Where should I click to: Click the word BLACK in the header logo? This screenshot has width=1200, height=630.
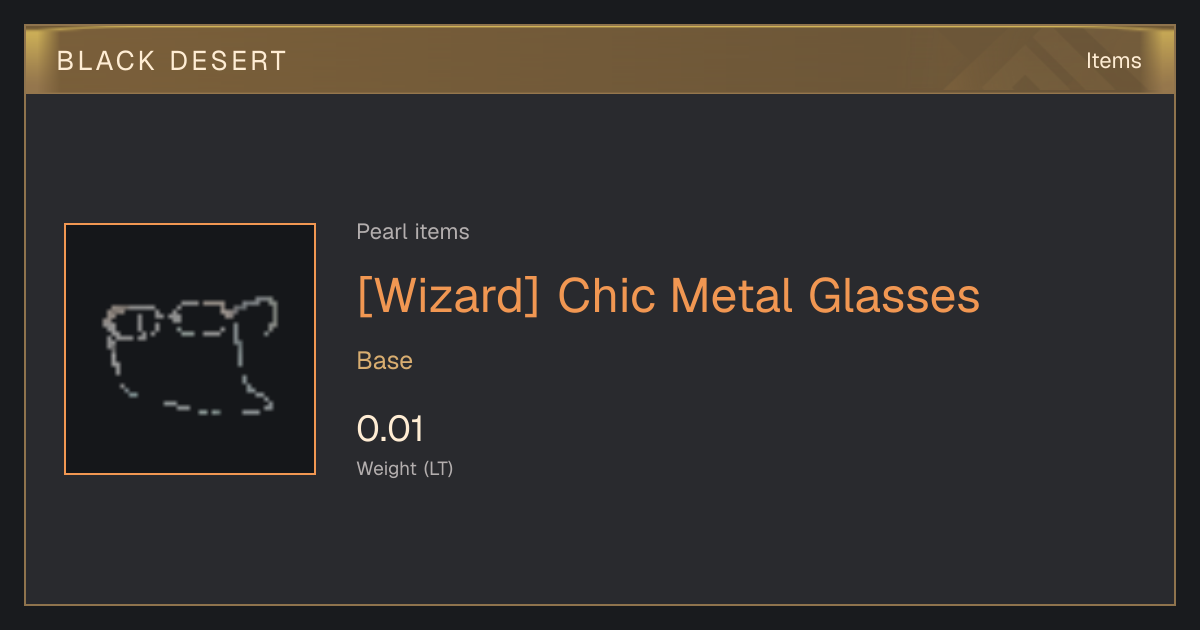pyautogui.click(x=105, y=61)
